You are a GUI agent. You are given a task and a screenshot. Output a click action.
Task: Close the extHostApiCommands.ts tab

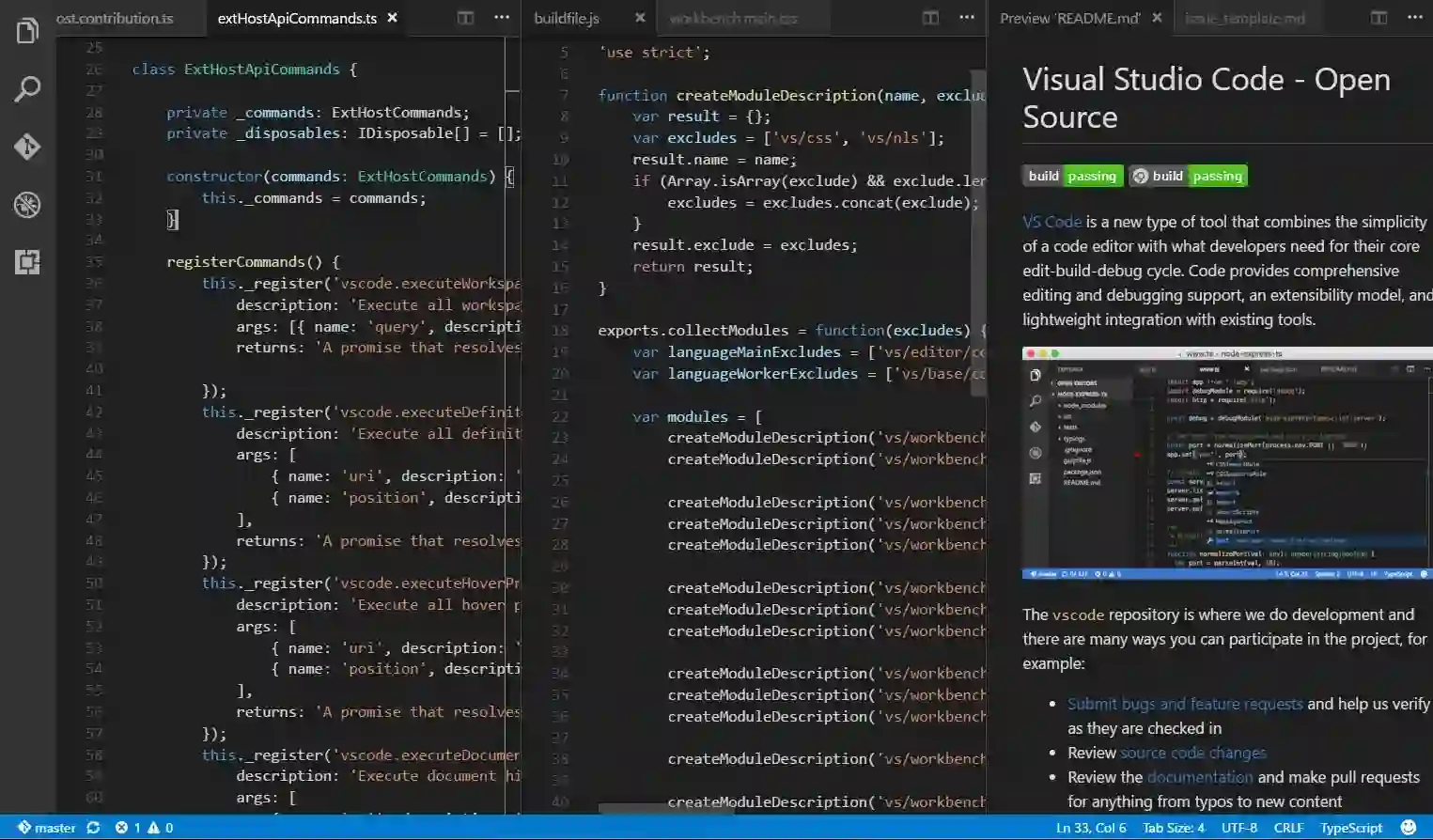click(393, 18)
